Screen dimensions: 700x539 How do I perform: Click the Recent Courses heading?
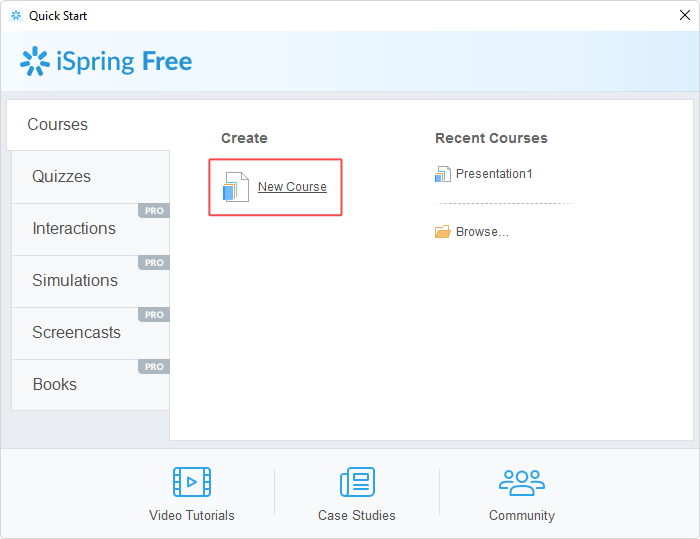(492, 138)
